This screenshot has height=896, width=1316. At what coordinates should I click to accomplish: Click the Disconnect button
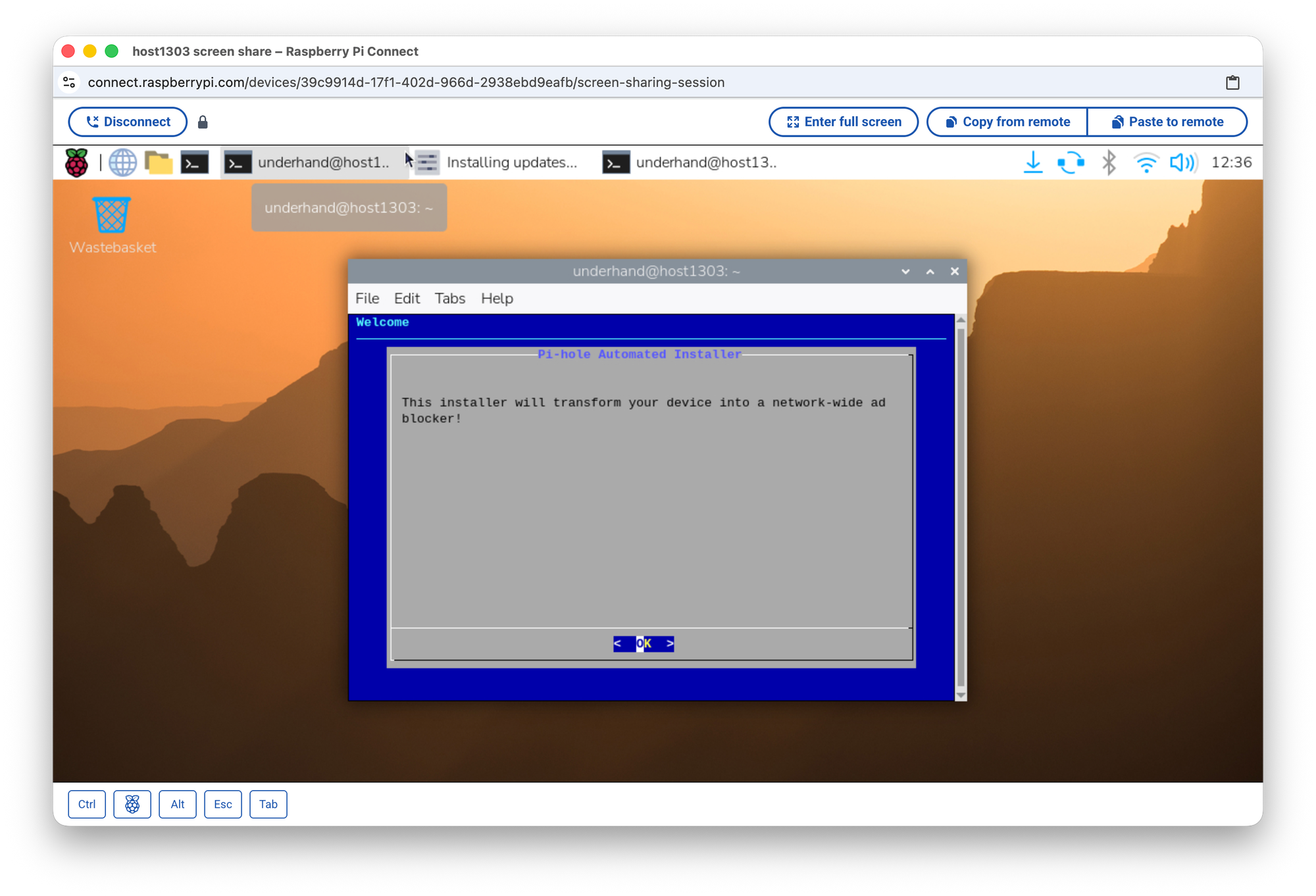click(128, 122)
